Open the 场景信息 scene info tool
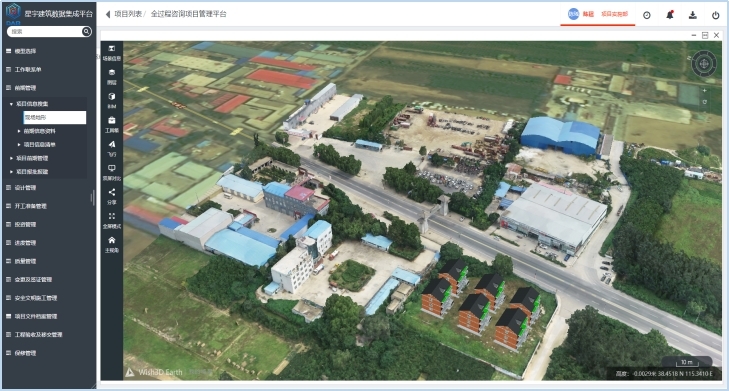 112,52
